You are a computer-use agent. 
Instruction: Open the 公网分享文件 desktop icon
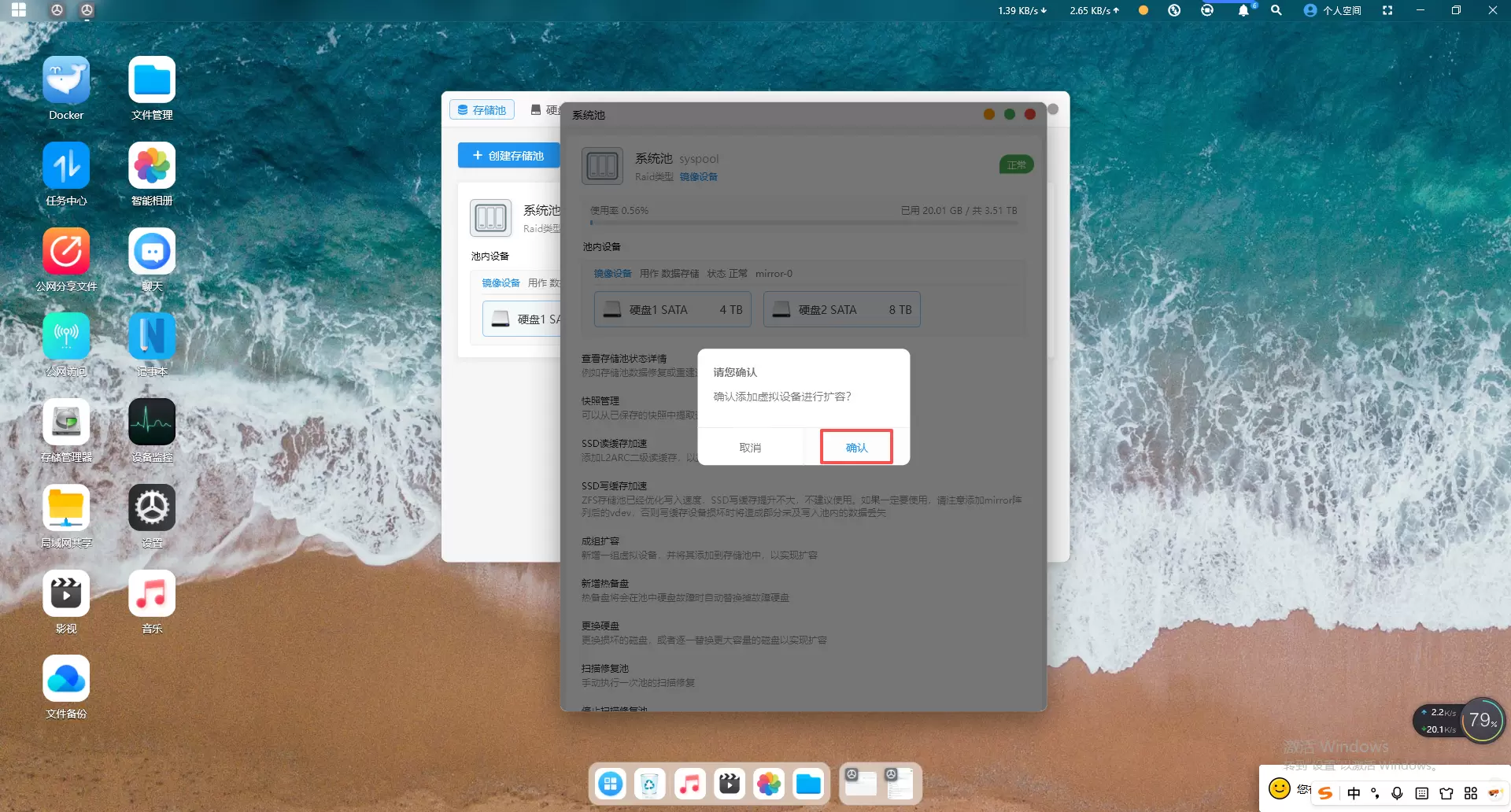tap(66, 252)
